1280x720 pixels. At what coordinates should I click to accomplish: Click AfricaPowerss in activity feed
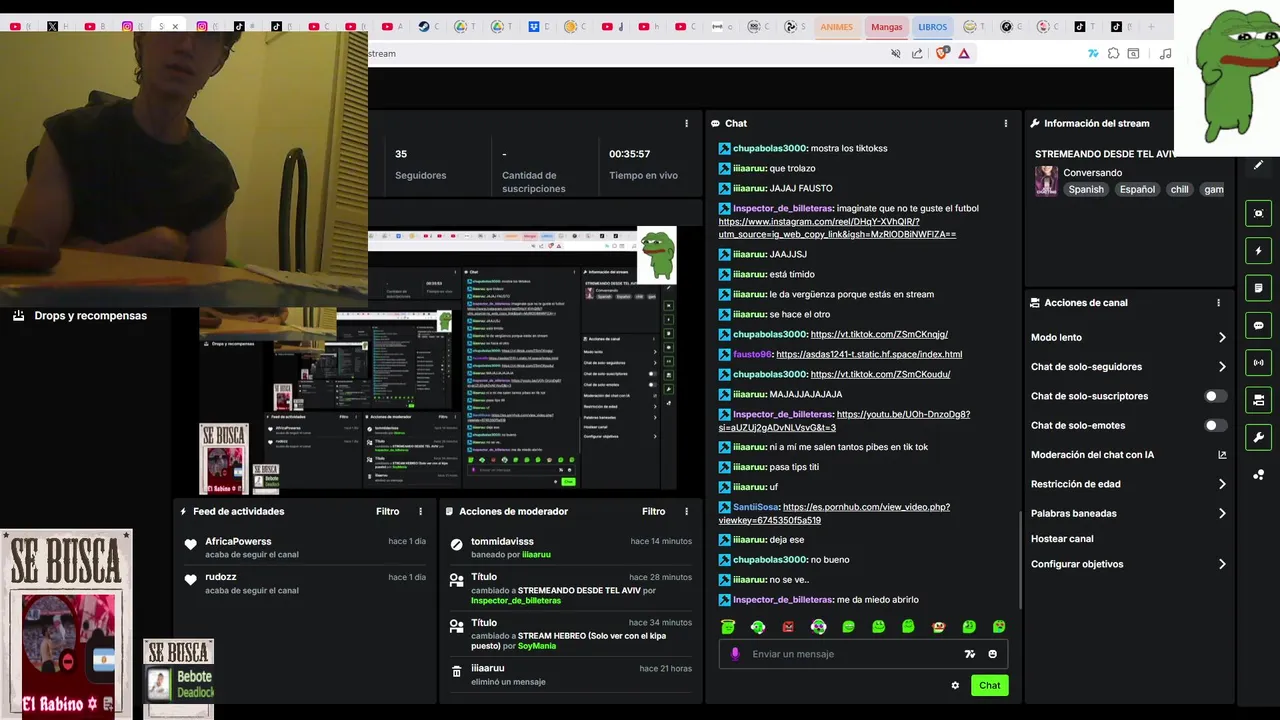(x=238, y=541)
